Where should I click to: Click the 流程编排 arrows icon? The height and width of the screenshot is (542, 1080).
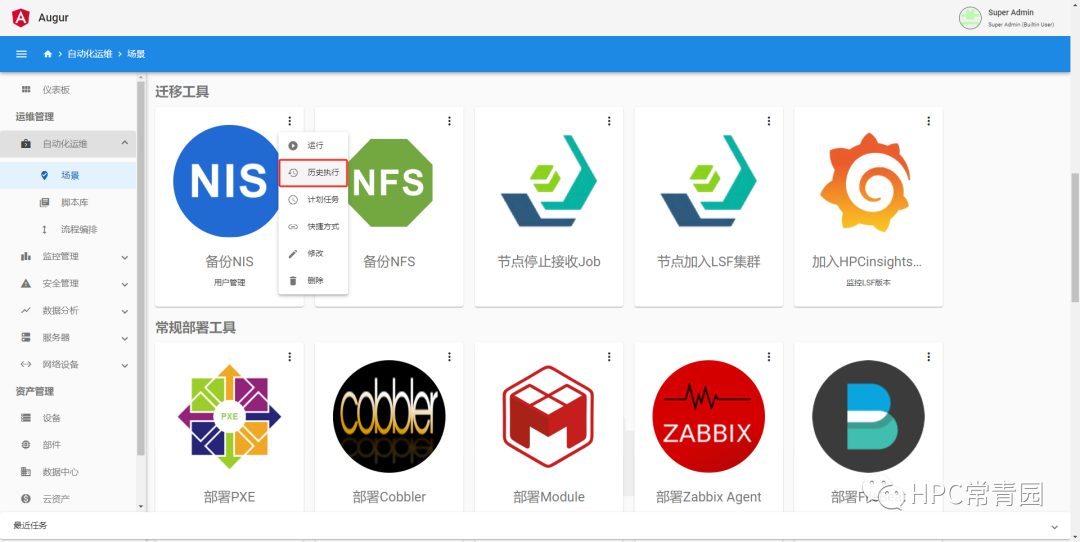pos(45,229)
